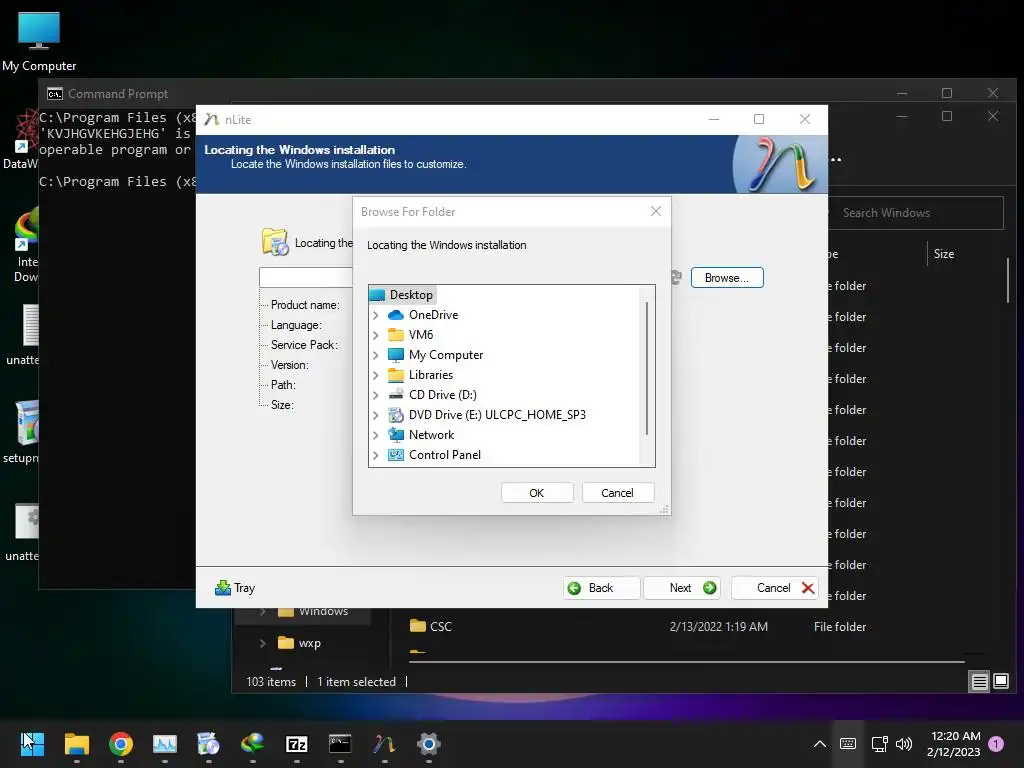Open 7-Zip from the taskbar
This screenshot has height=768, width=1024.
[x=296, y=744]
